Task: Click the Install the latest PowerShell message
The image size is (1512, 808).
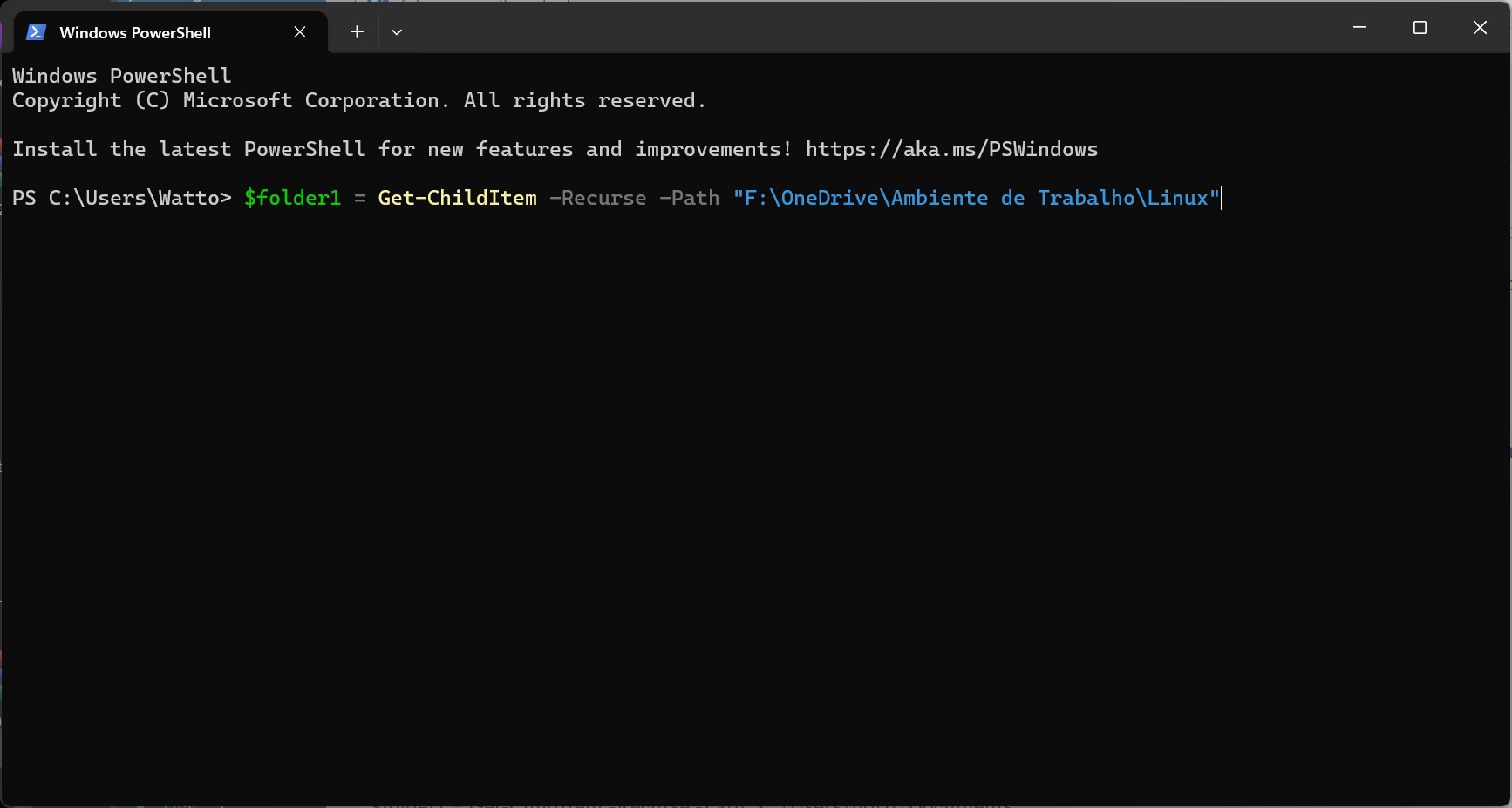Action: coord(401,150)
